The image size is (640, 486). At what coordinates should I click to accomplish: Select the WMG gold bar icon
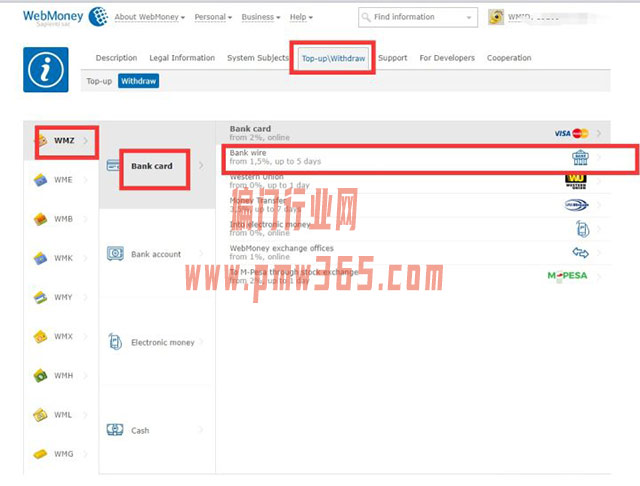click(40, 454)
